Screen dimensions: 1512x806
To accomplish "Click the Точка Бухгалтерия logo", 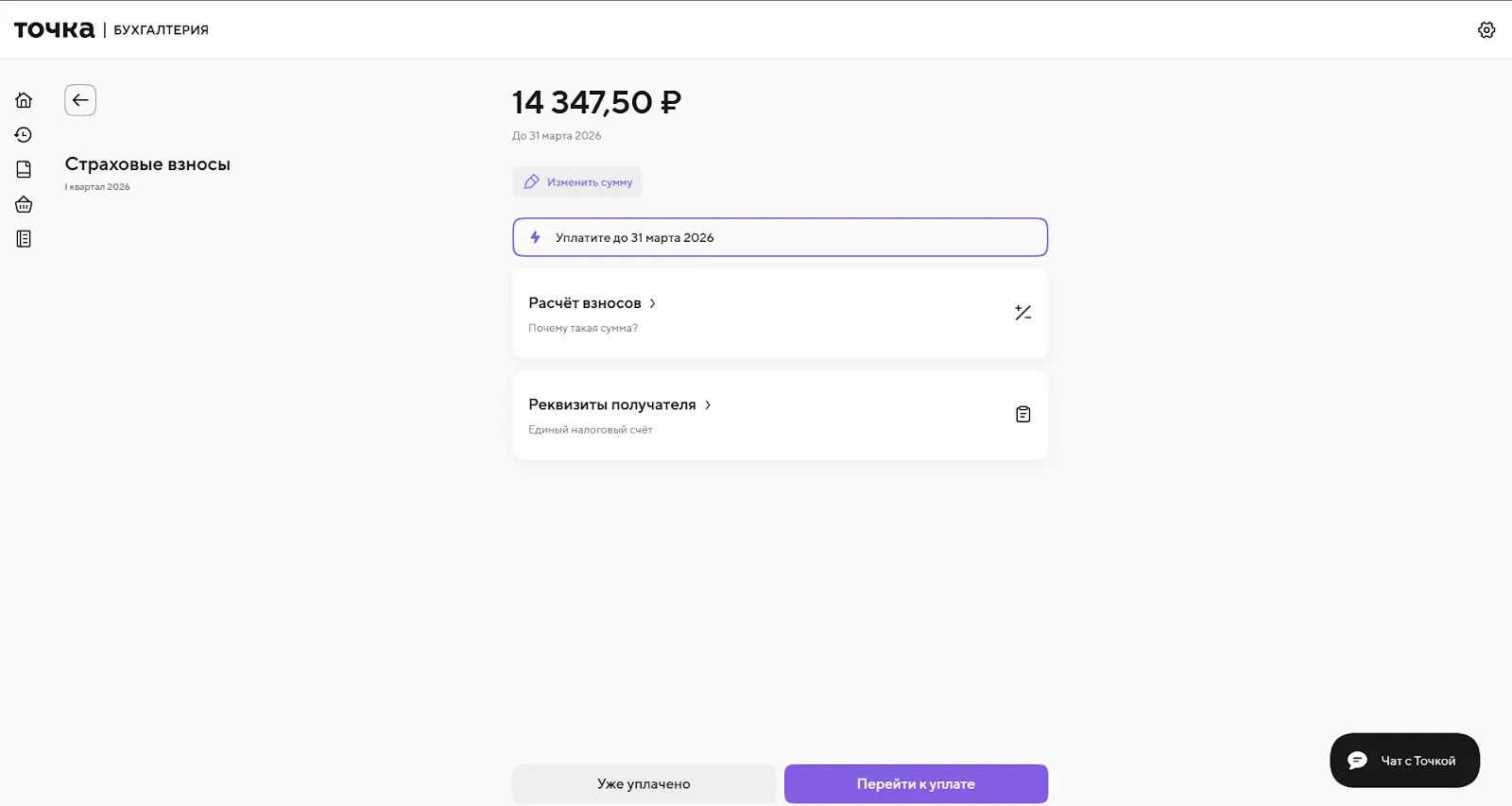I will pos(111,30).
